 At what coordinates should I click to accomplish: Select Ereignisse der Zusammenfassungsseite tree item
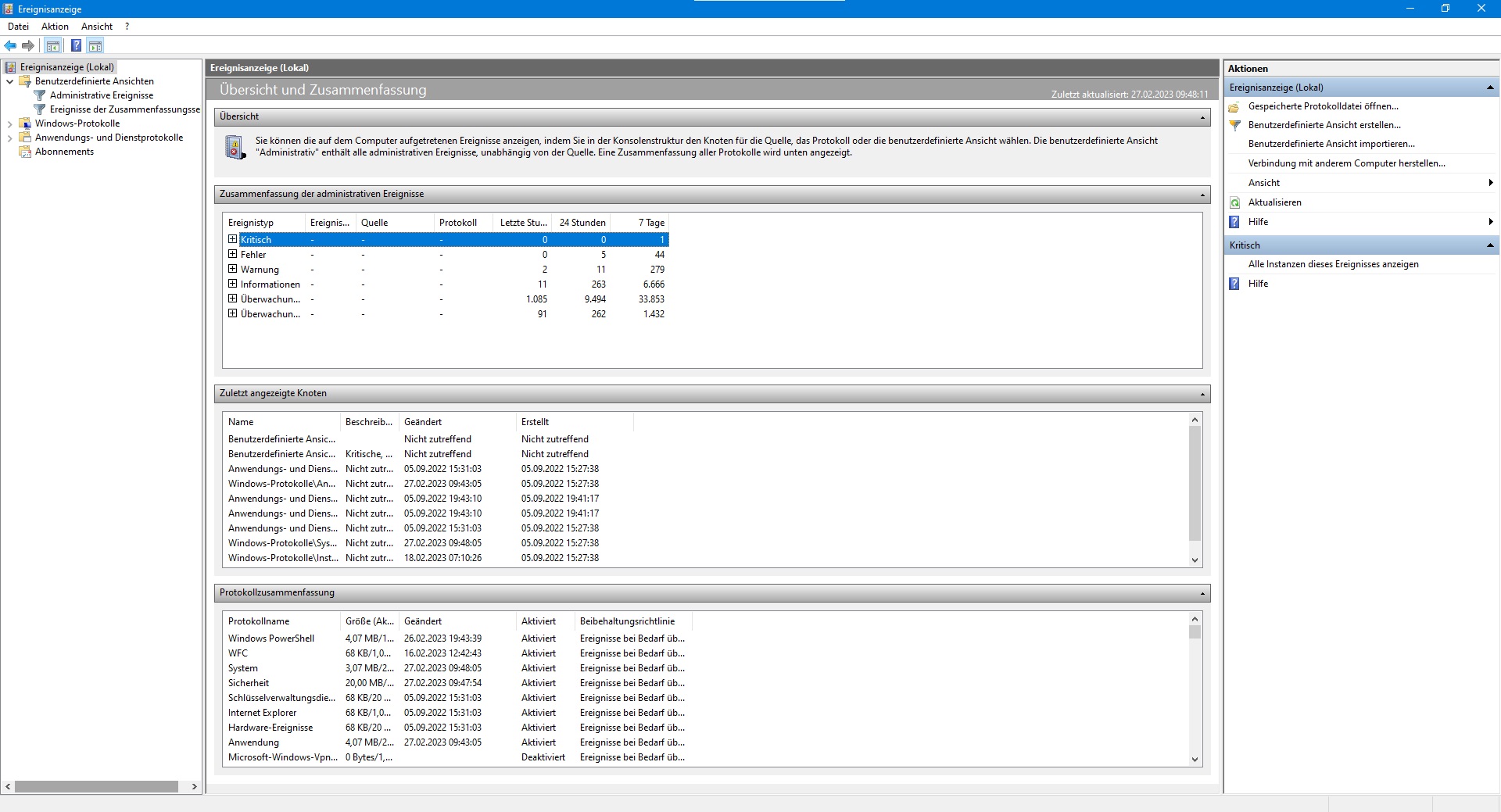point(125,109)
